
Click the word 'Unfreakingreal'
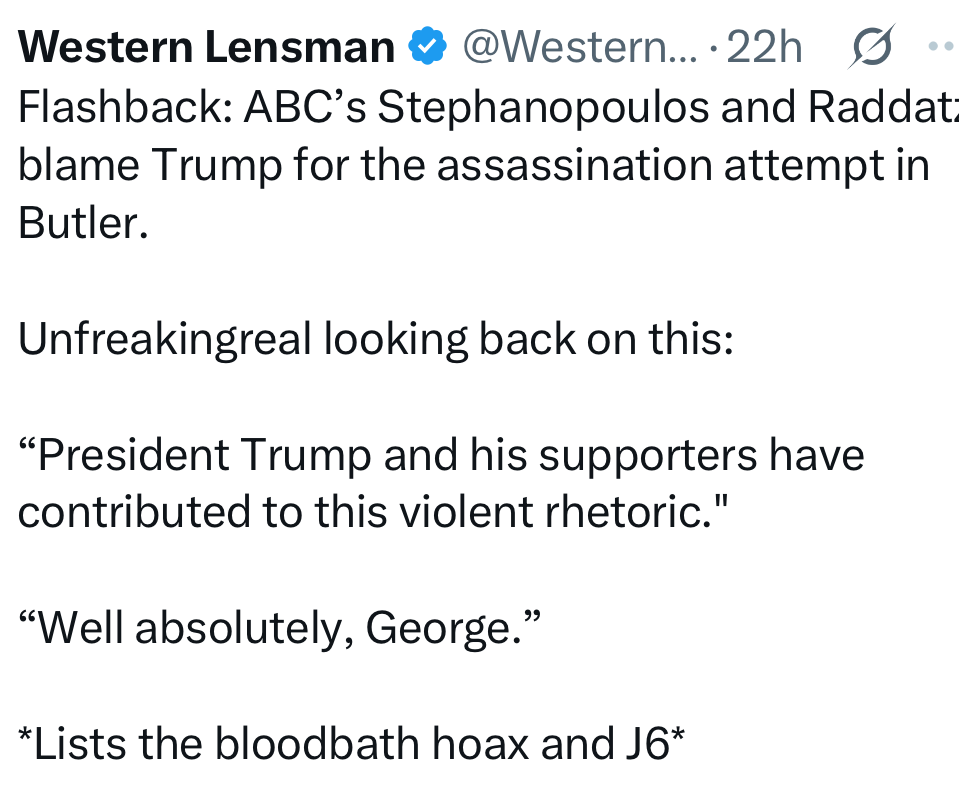(165, 340)
